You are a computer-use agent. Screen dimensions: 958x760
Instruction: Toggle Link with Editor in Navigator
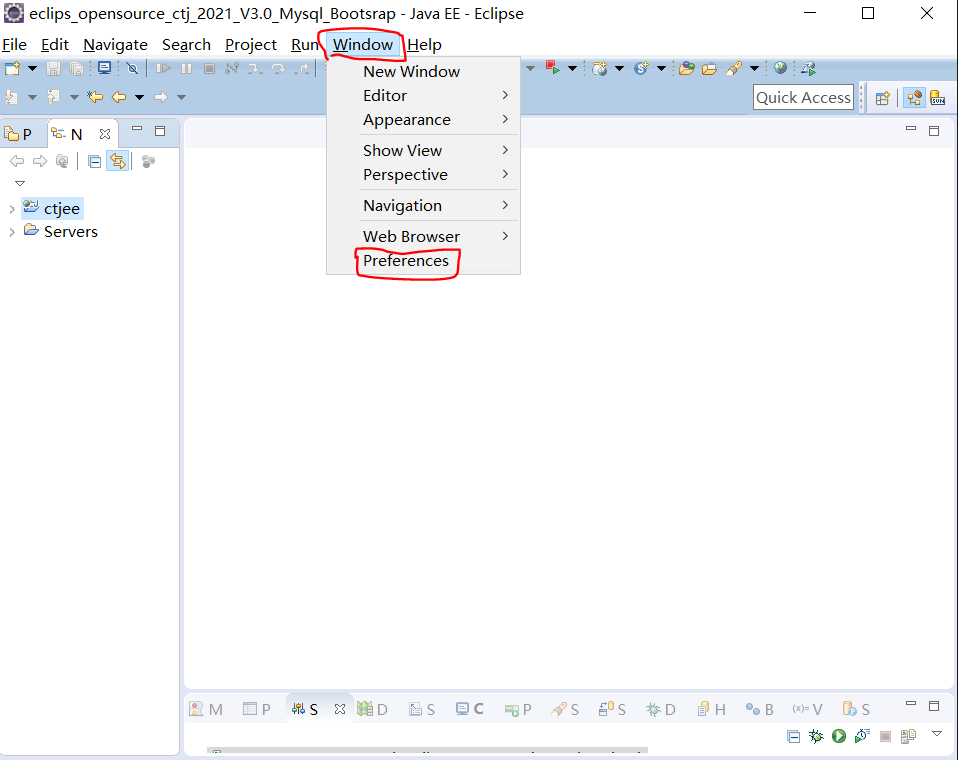pos(117,161)
